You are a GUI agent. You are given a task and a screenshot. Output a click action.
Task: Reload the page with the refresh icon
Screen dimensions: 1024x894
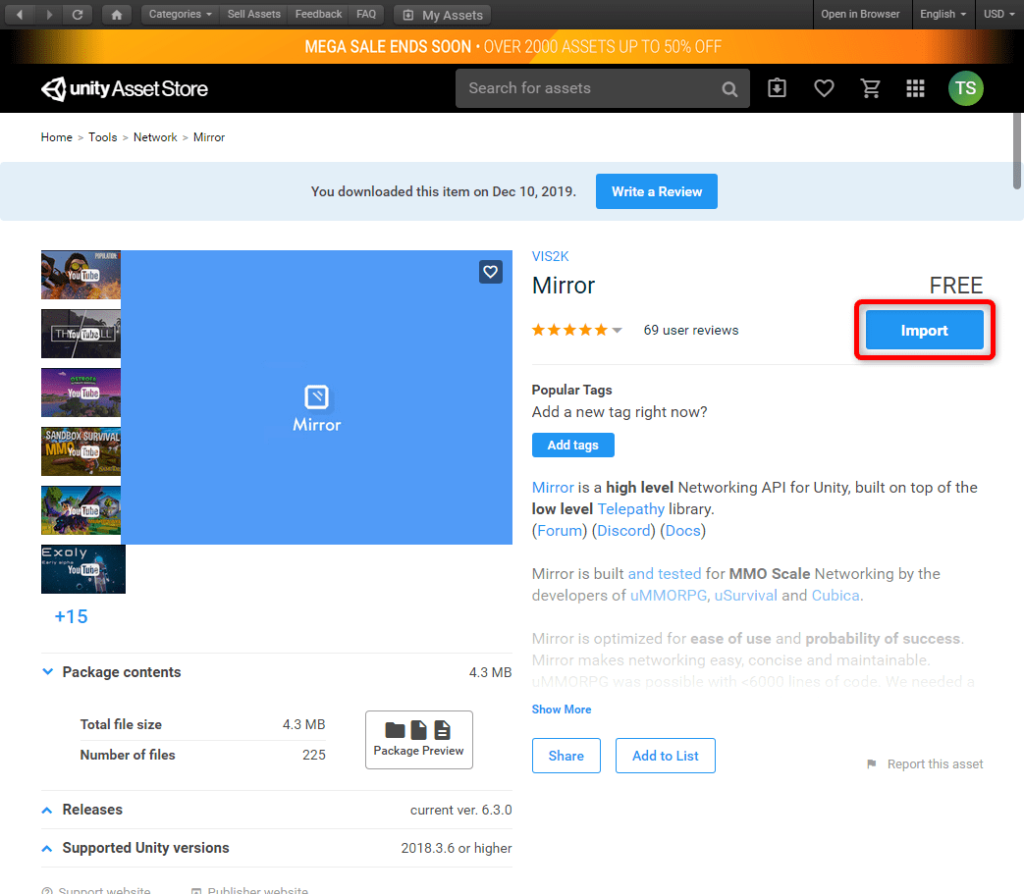pyautogui.click(x=77, y=14)
